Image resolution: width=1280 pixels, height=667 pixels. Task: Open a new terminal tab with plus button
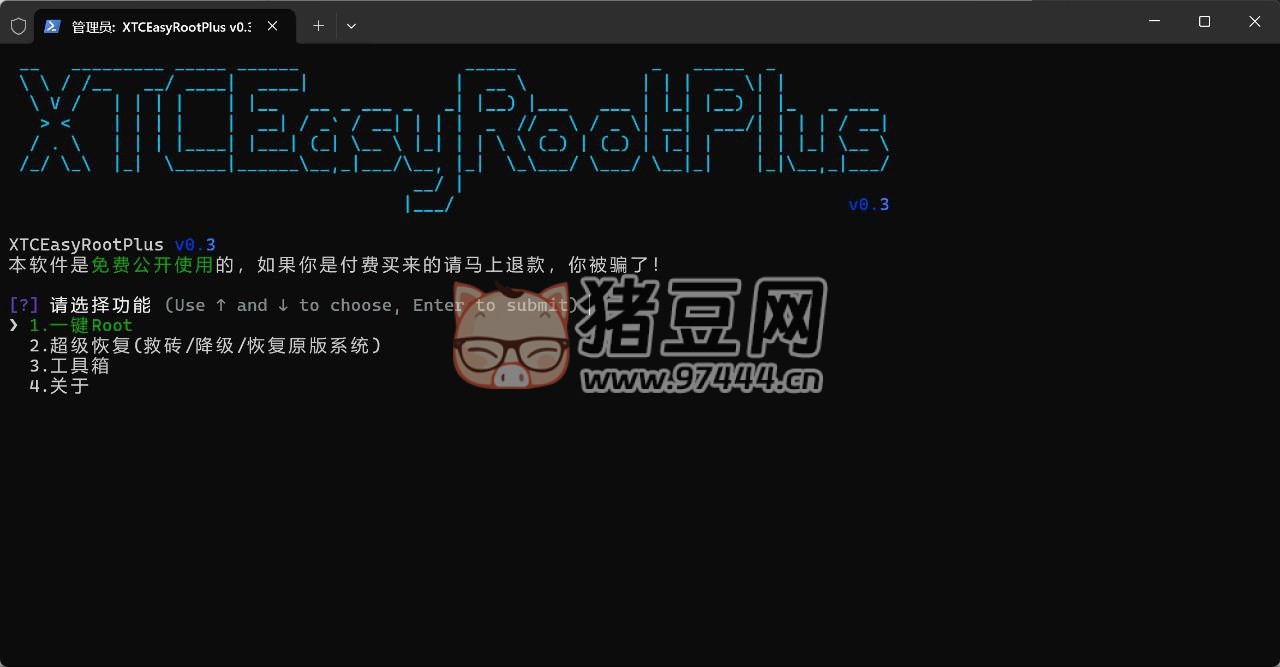click(x=318, y=26)
